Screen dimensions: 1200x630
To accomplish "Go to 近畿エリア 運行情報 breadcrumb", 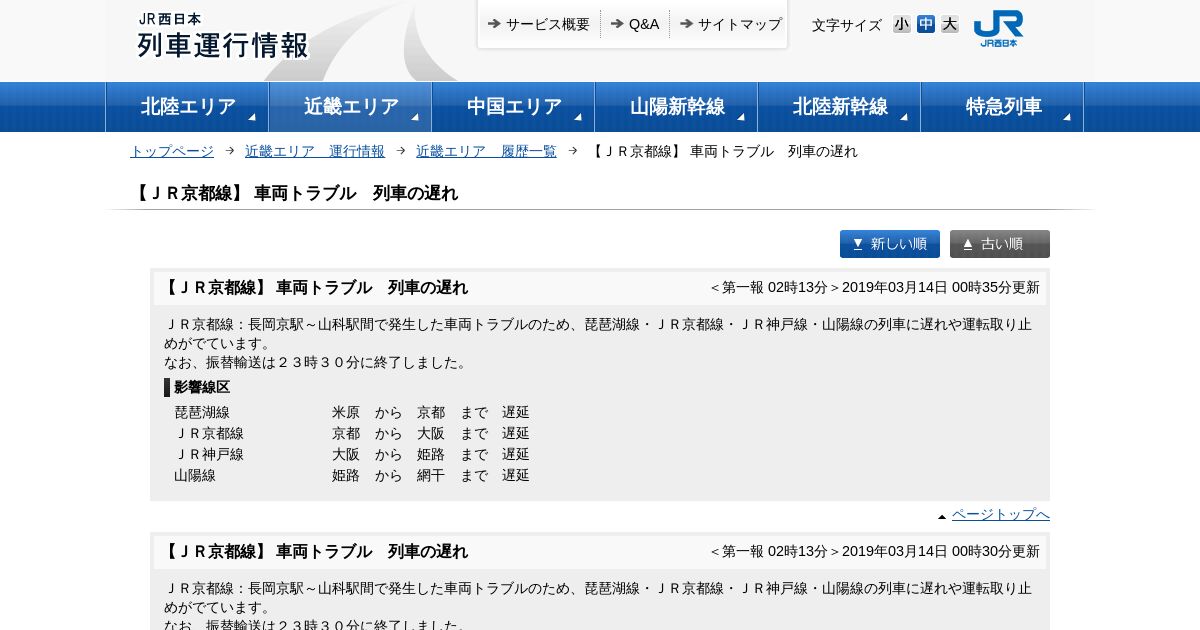I will [x=315, y=151].
